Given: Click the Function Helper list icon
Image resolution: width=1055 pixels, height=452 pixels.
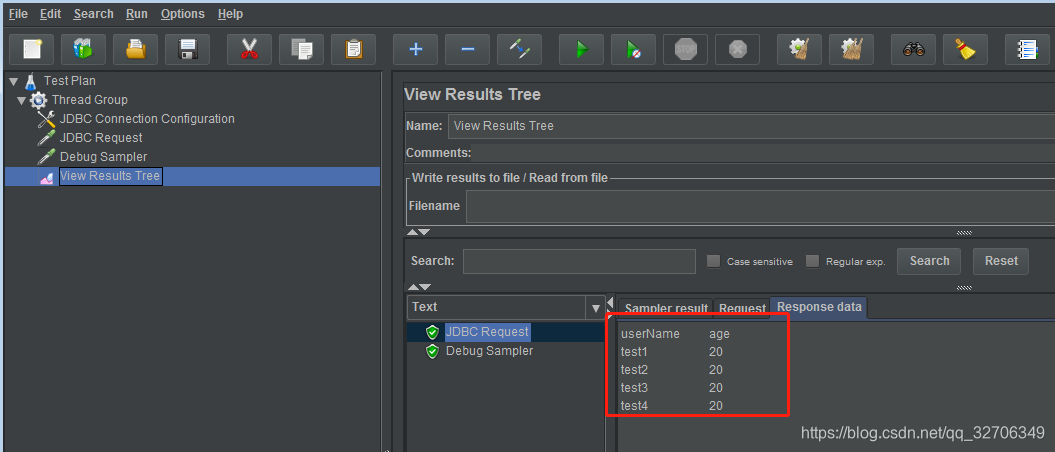Looking at the screenshot, I should tap(1027, 49).
